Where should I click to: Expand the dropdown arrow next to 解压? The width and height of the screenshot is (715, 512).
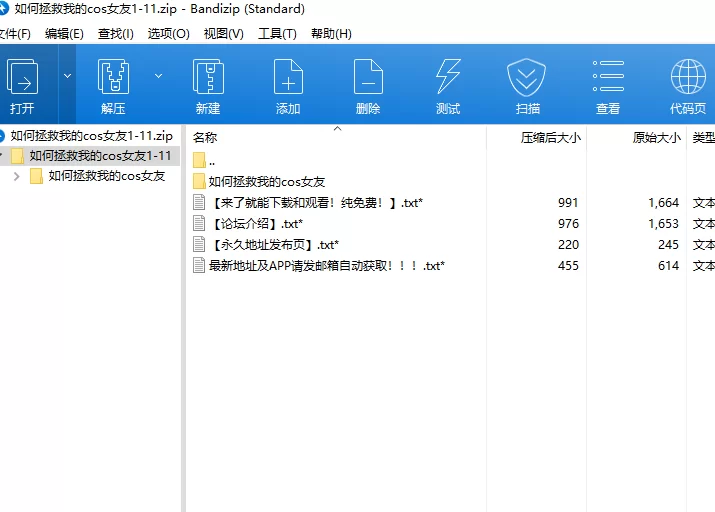(158, 76)
